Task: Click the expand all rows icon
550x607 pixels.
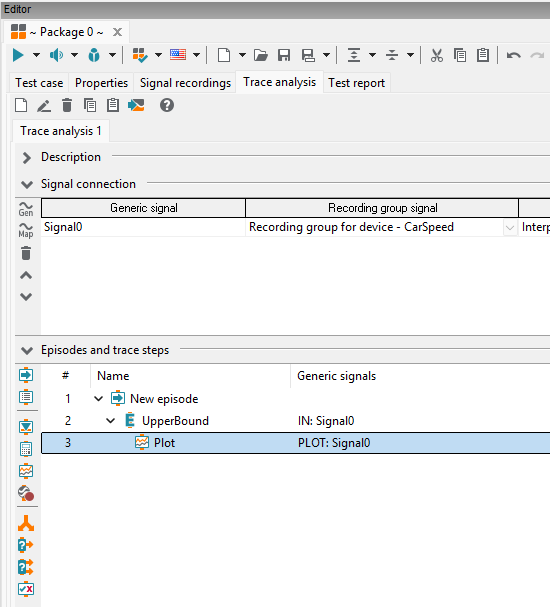Action: [354, 55]
